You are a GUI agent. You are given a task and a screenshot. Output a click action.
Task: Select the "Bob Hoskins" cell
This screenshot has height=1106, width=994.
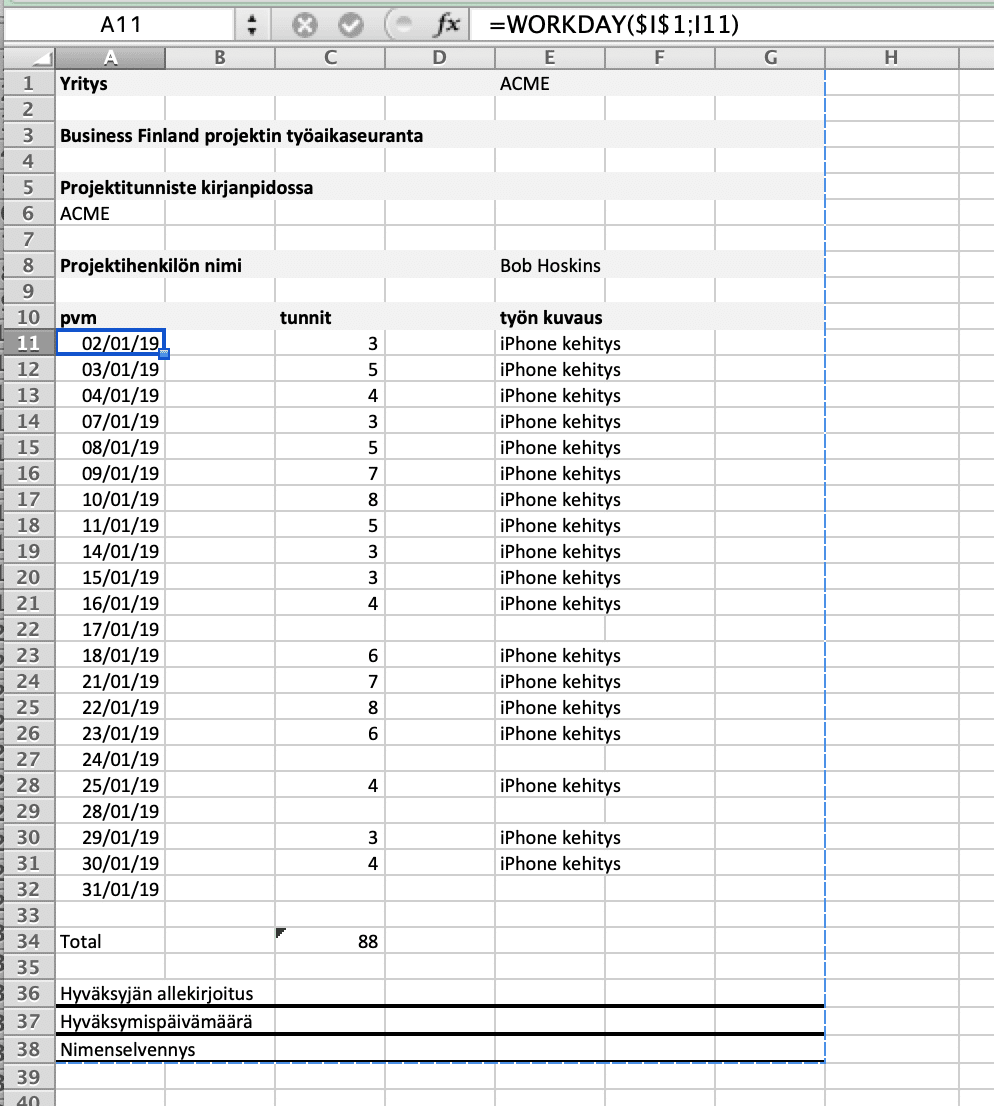point(550,266)
